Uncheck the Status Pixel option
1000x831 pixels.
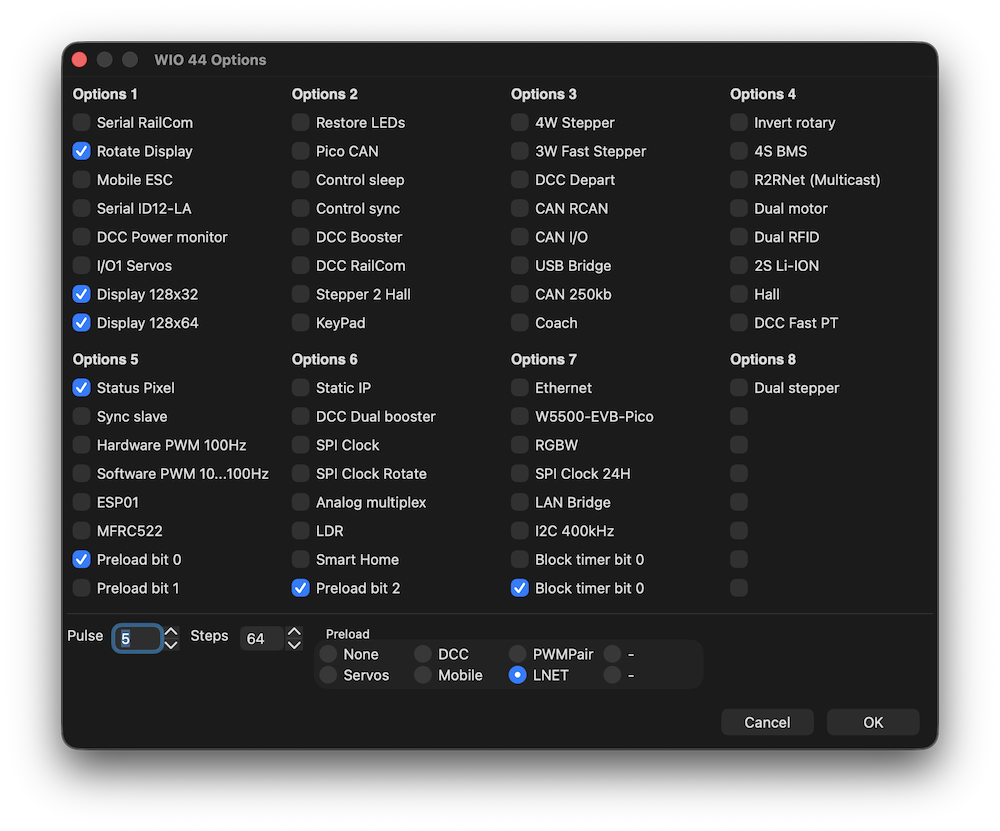(x=81, y=388)
